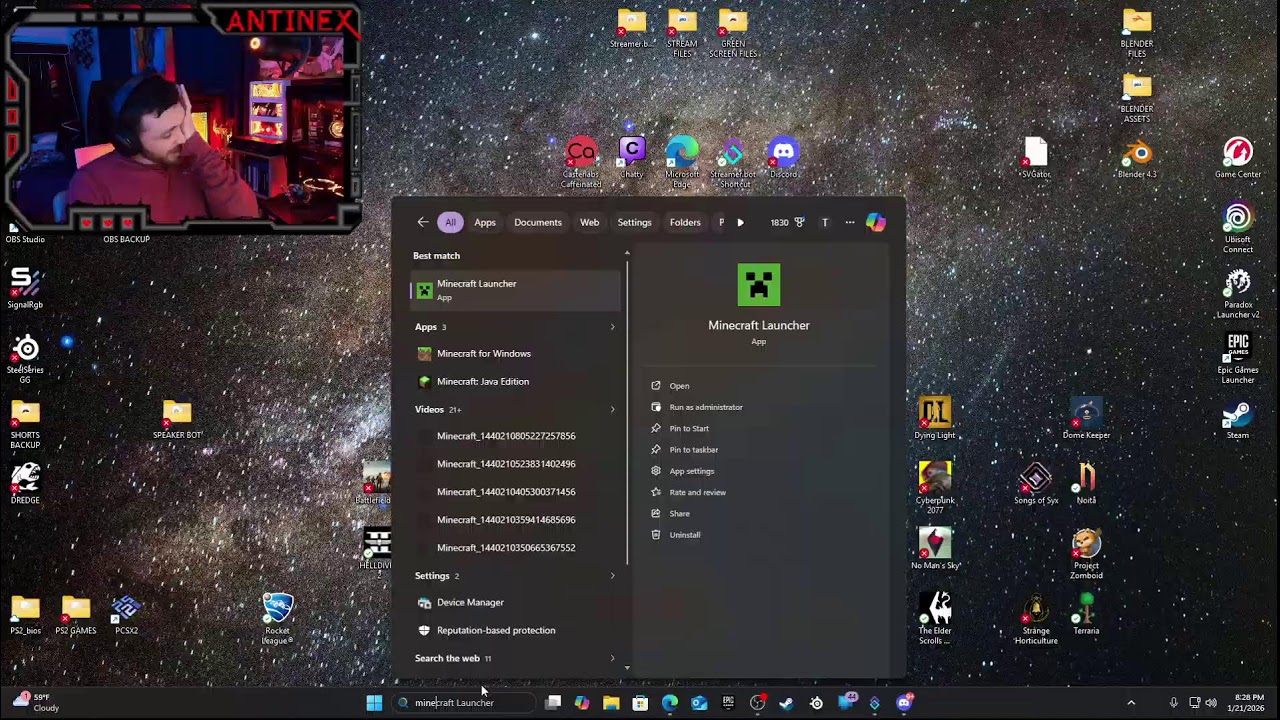The image size is (1280, 720).
Task: Click the taskbar search box
Action: click(463, 703)
